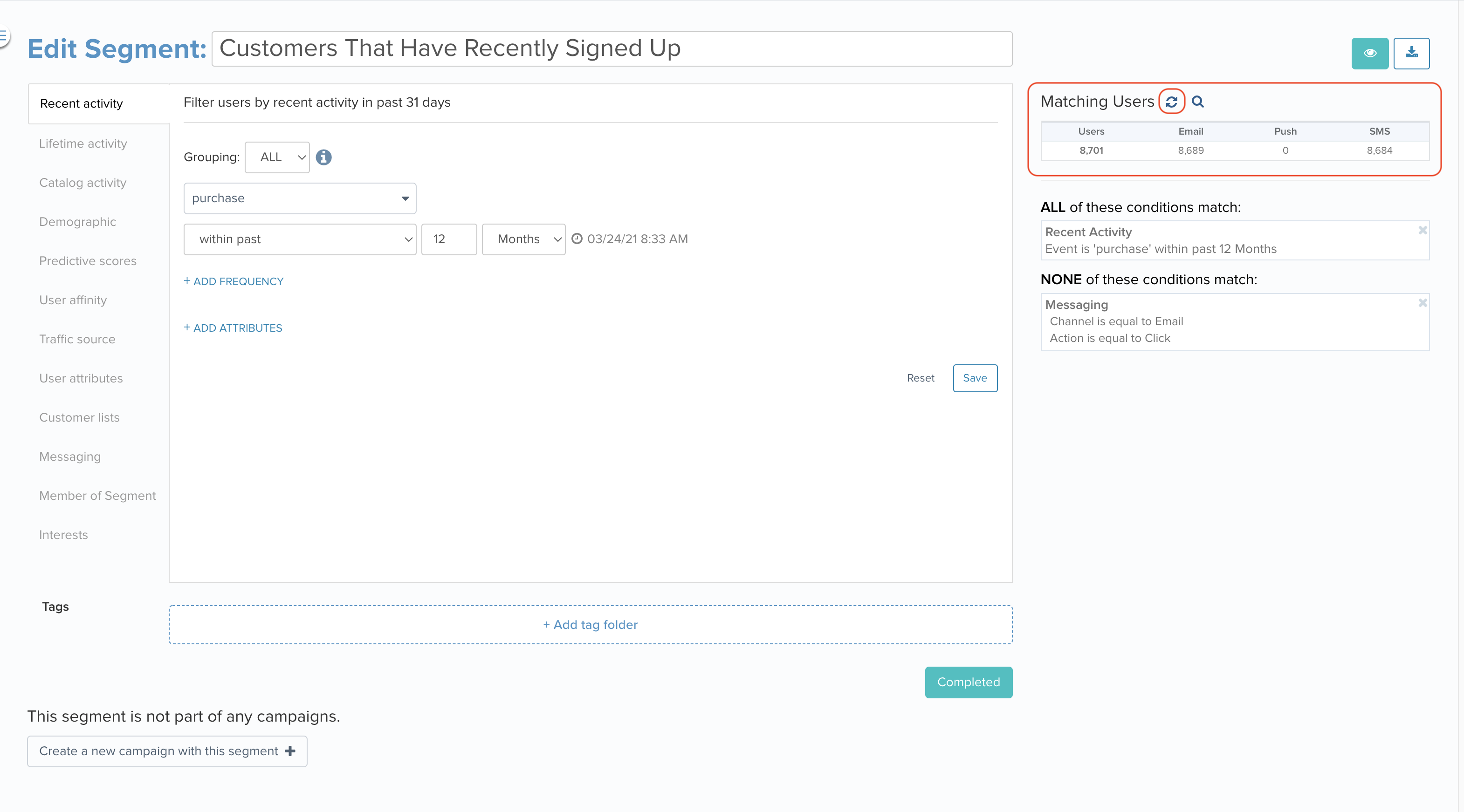Screen dimensions: 1464x812
Task: Switch to Lifetime activity tab
Action: [83, 144]
